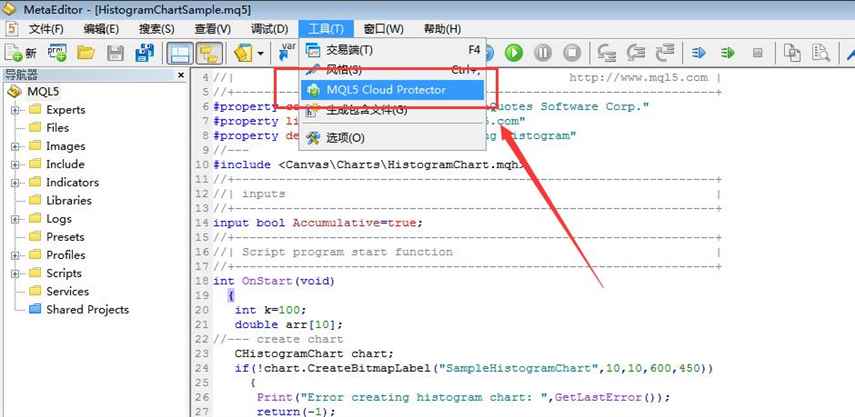Image resolution: width=855 pixels, height=417 pixels.
Task: Close the 导航器 navigator panel
Action: (182, 75)
